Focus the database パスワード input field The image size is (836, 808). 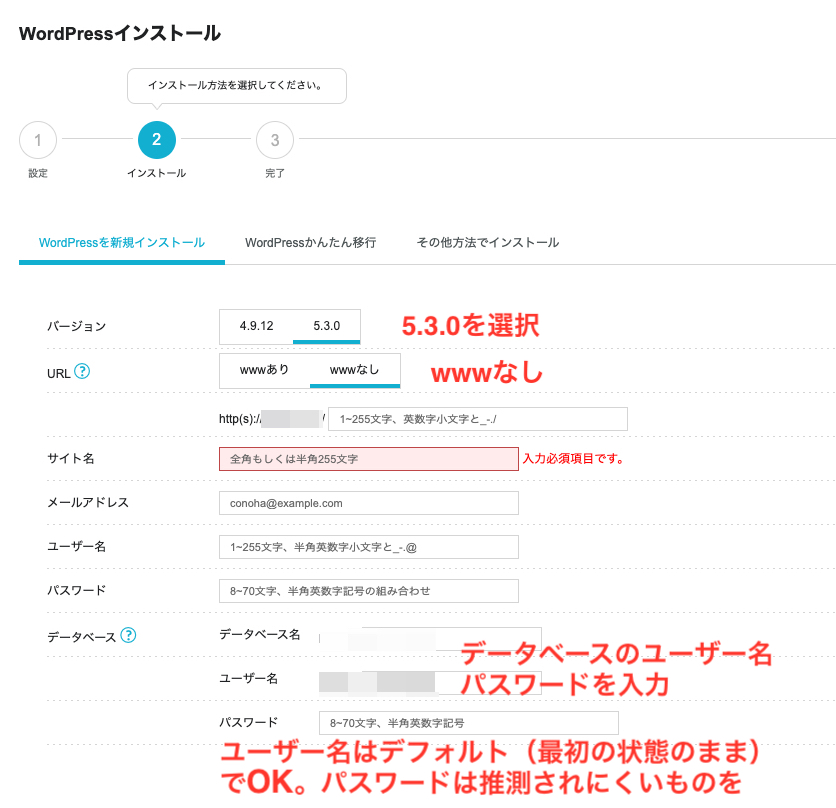(x=469, y=723)
